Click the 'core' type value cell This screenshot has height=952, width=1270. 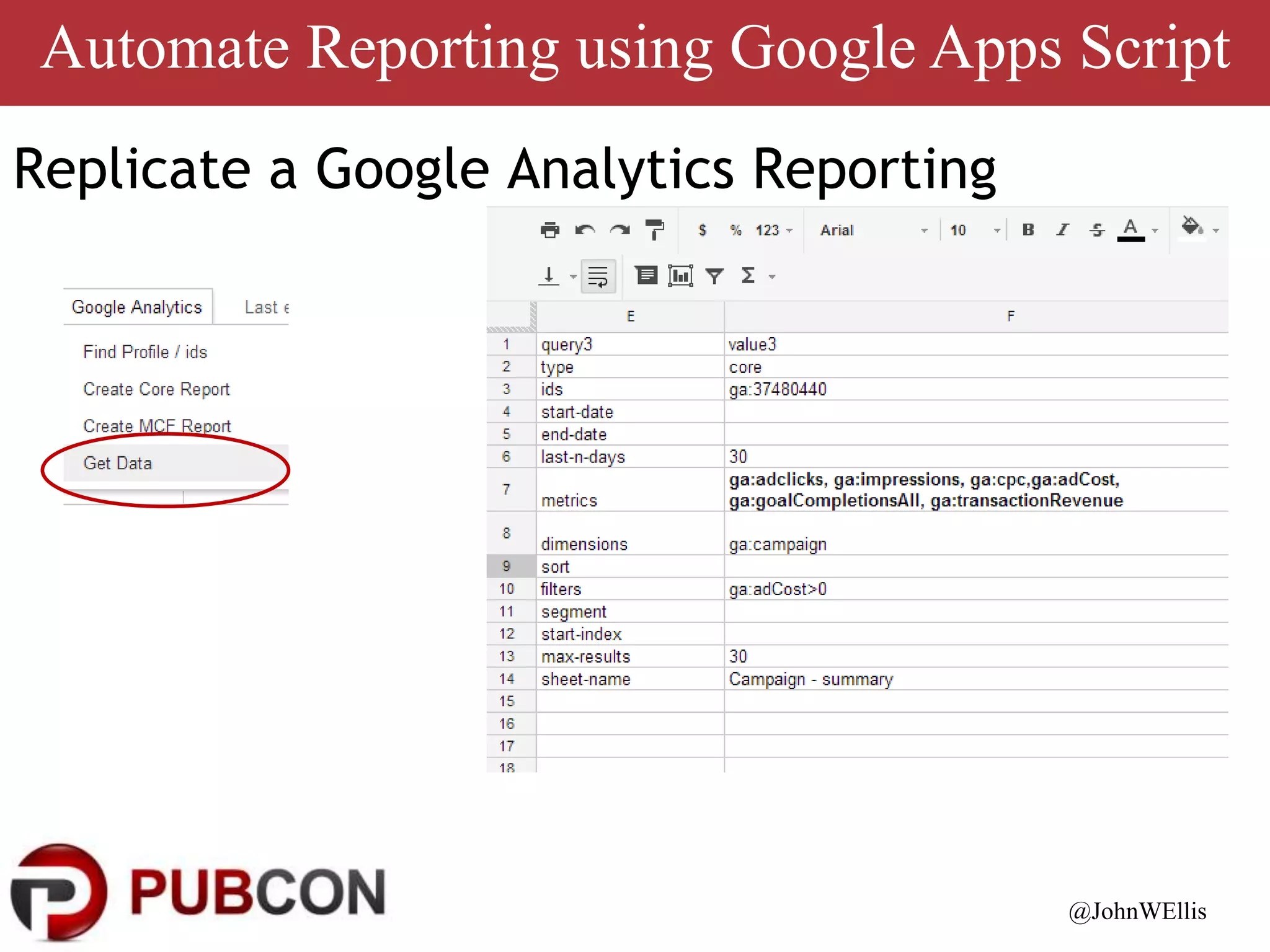pyautogui.click(x=976, y=367)
